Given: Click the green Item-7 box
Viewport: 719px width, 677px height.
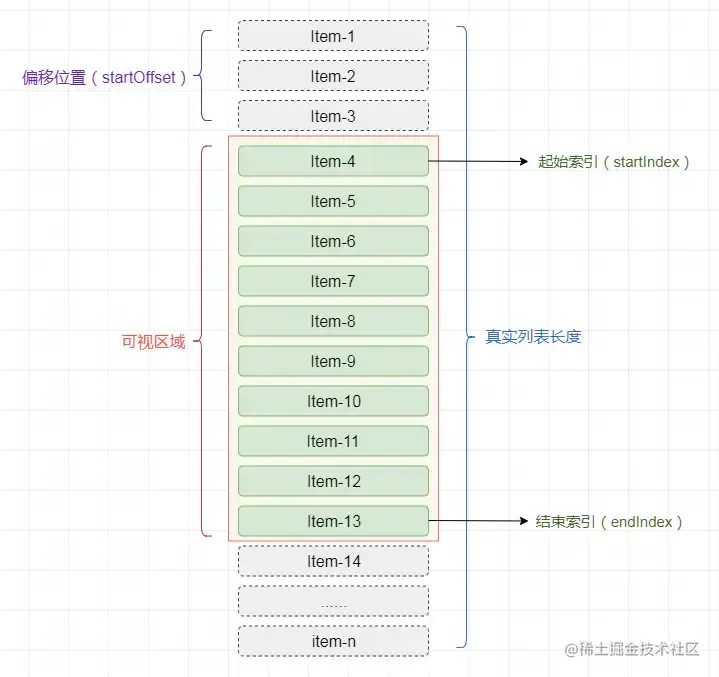Looking at the screenshot, I should point(333,281).
